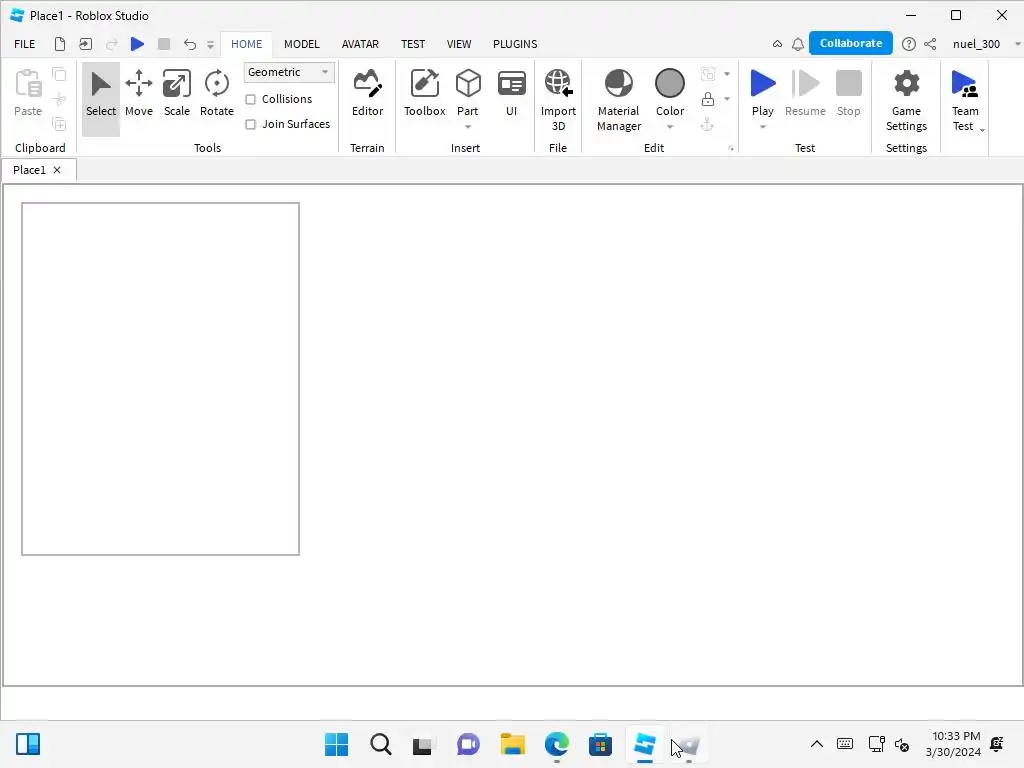Open the Terrain Editor

pyautogui.click(x=367, y=95)
